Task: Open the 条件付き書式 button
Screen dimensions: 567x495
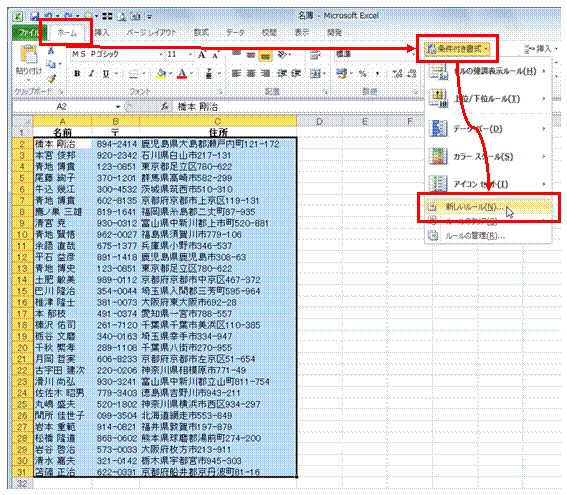Action: pos(457,49)
